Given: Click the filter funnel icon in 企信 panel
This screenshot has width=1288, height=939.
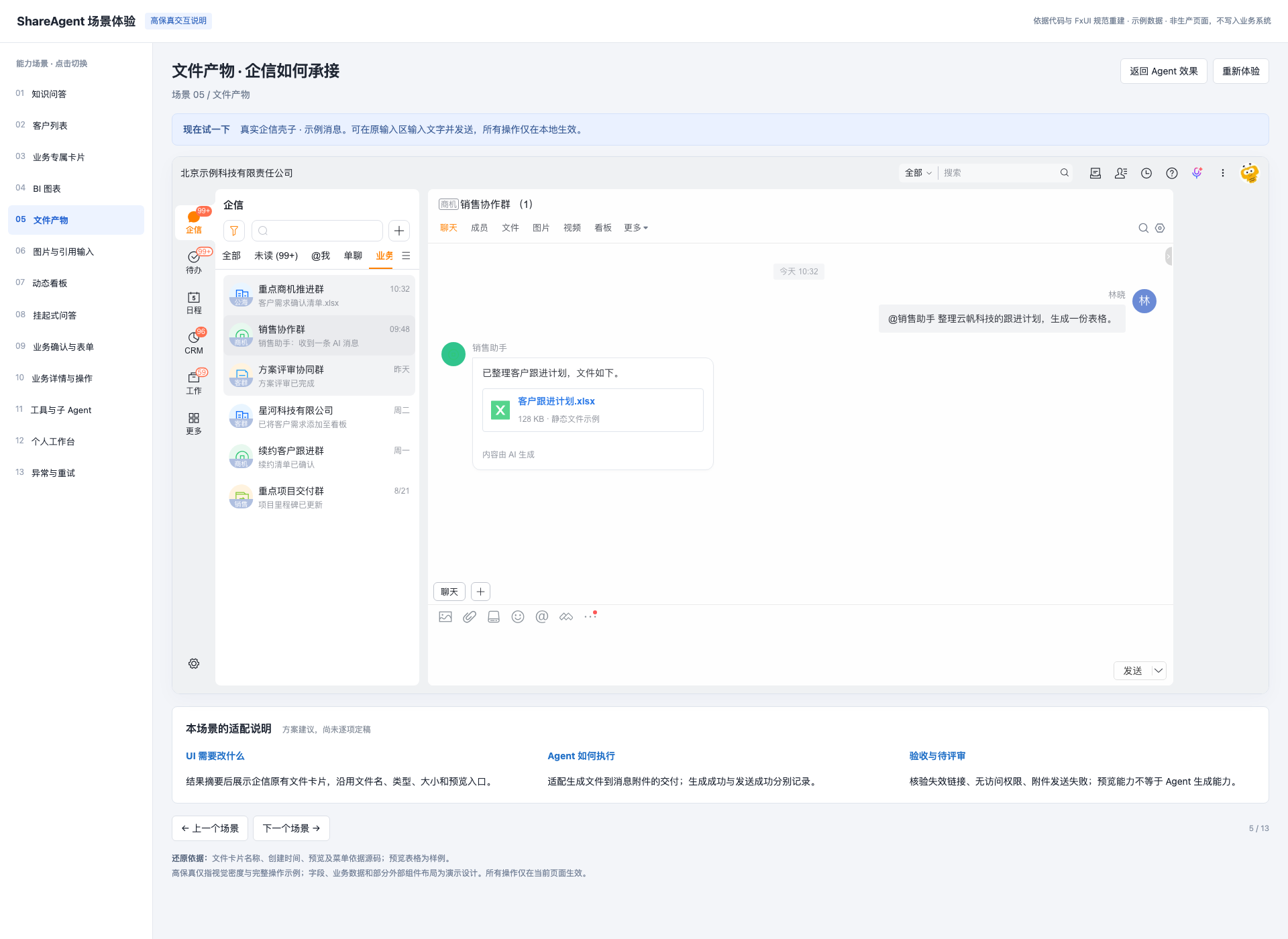Looking at the screenshot, I should (x=234, y=231).
